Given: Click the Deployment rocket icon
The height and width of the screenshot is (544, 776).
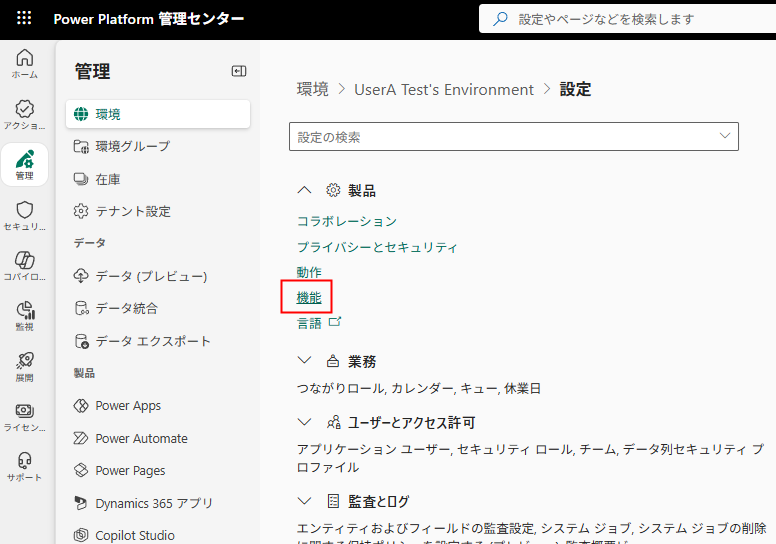Looking at the screenshot, I should [25, 365].
